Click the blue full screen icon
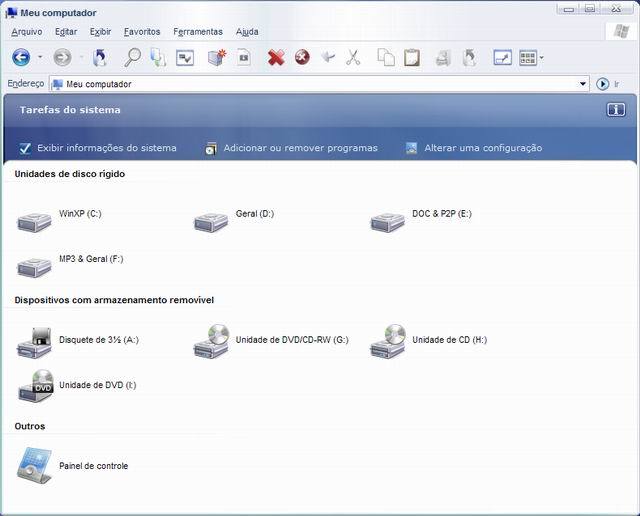This screenshot has height=516, width=640. 502,58
